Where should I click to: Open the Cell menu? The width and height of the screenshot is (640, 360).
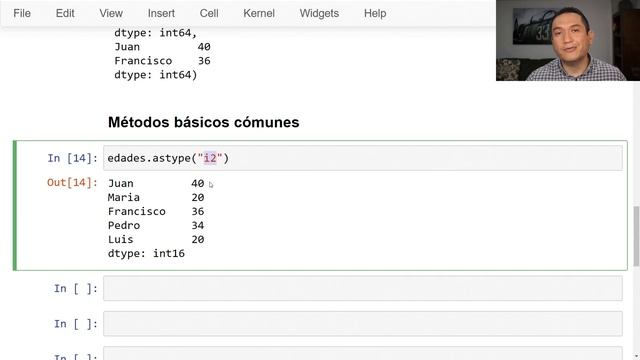point(209,13)
